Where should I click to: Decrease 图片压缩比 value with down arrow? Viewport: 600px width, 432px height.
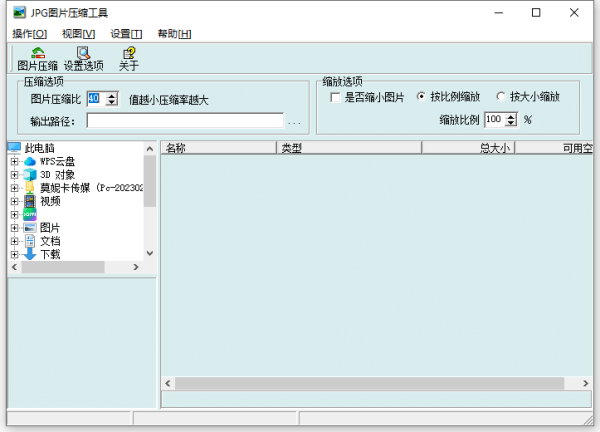point(111,102)
